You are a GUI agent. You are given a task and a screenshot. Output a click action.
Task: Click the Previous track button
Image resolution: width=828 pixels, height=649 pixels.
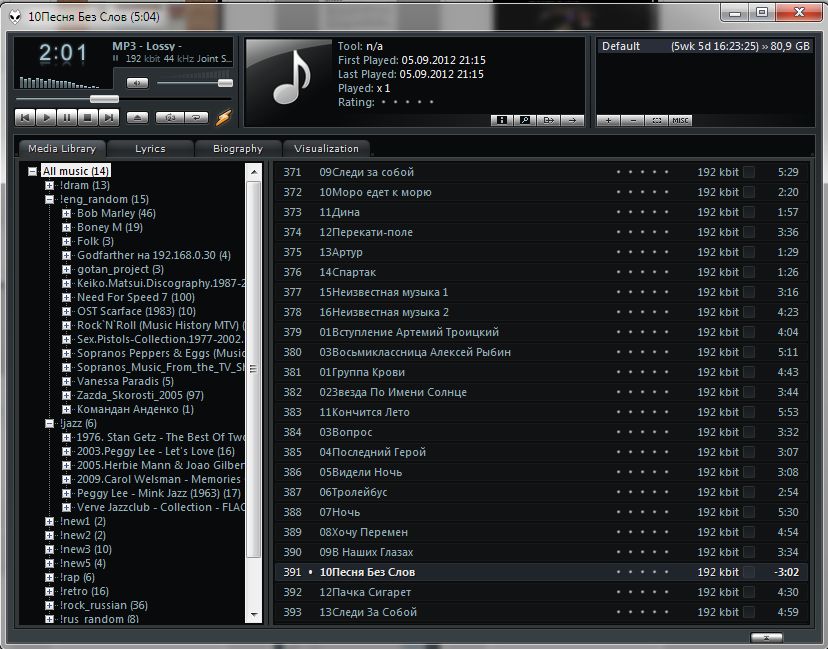24,117
